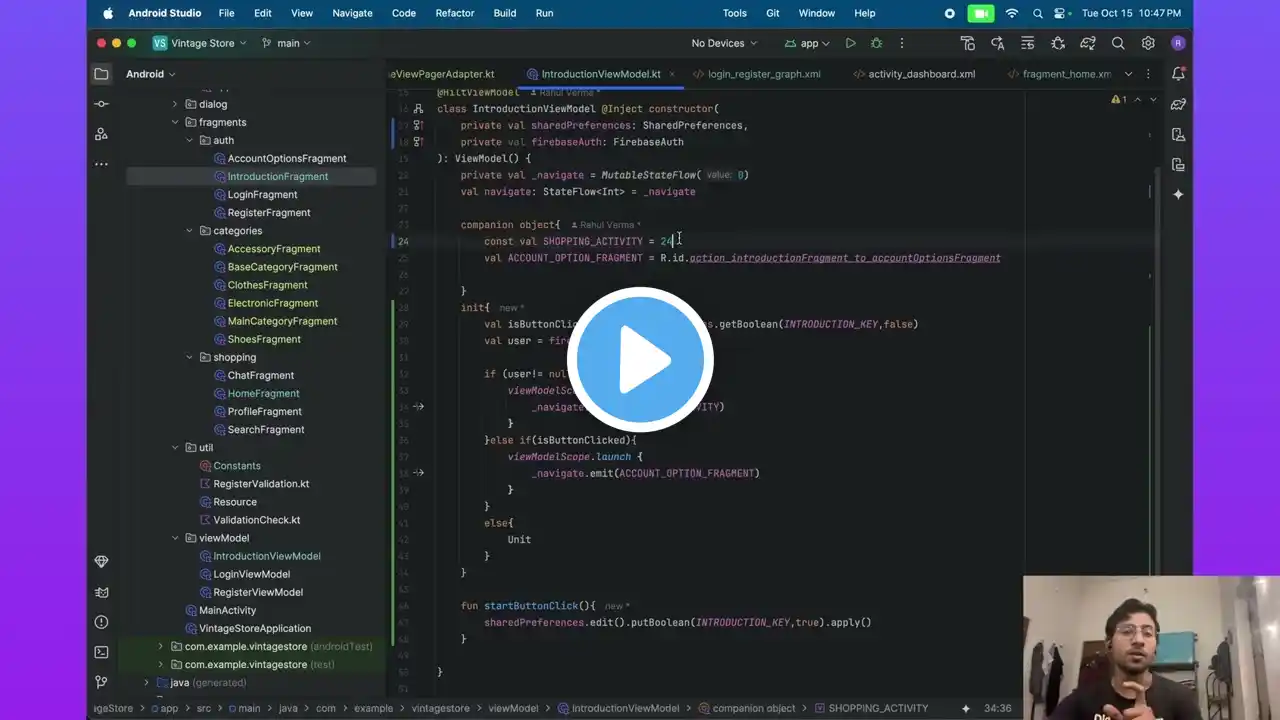The height and width of the screenshot is (720, 1280).
Task: Close the IntroductionViewModel.kt tab
Action: point(672,74)
